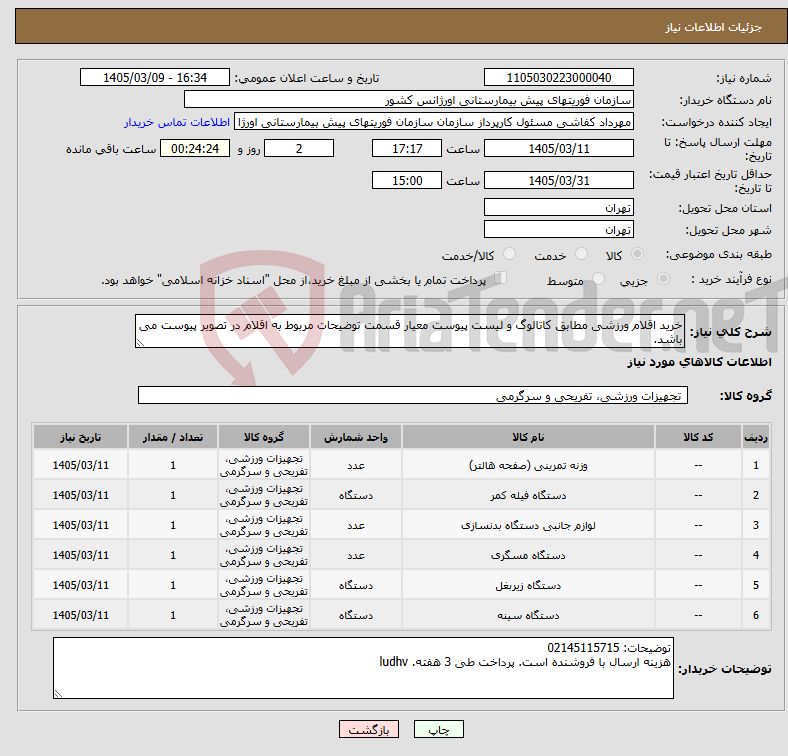Click the price validity date 1405/03/31 field
The image size is (788, 756).
558,180
